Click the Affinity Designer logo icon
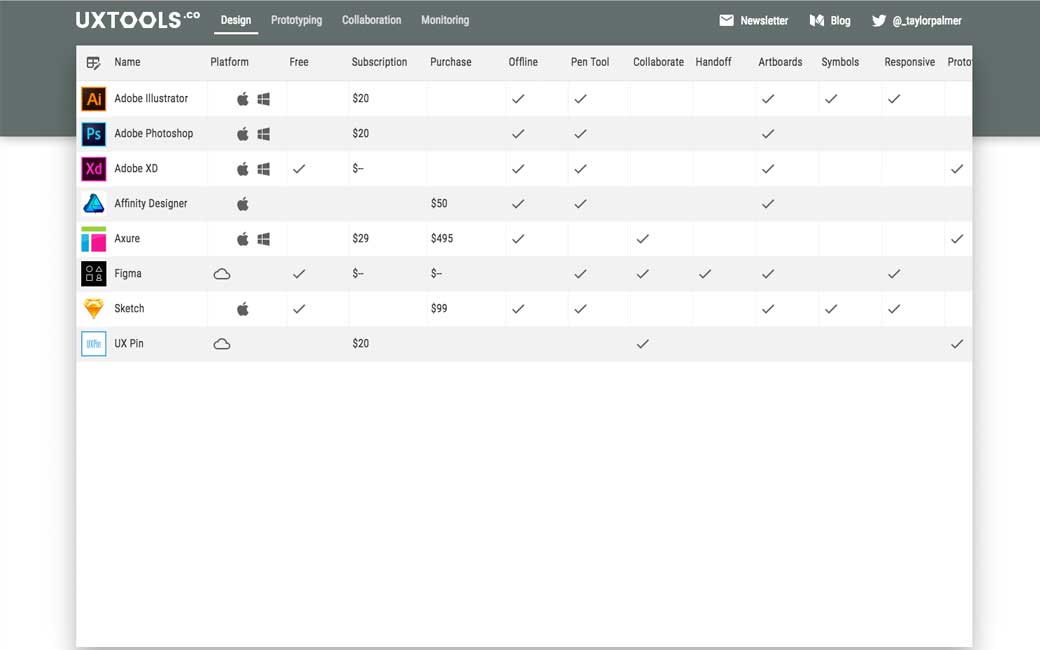This screenshot has height=650, width=1040. [94, 204]
